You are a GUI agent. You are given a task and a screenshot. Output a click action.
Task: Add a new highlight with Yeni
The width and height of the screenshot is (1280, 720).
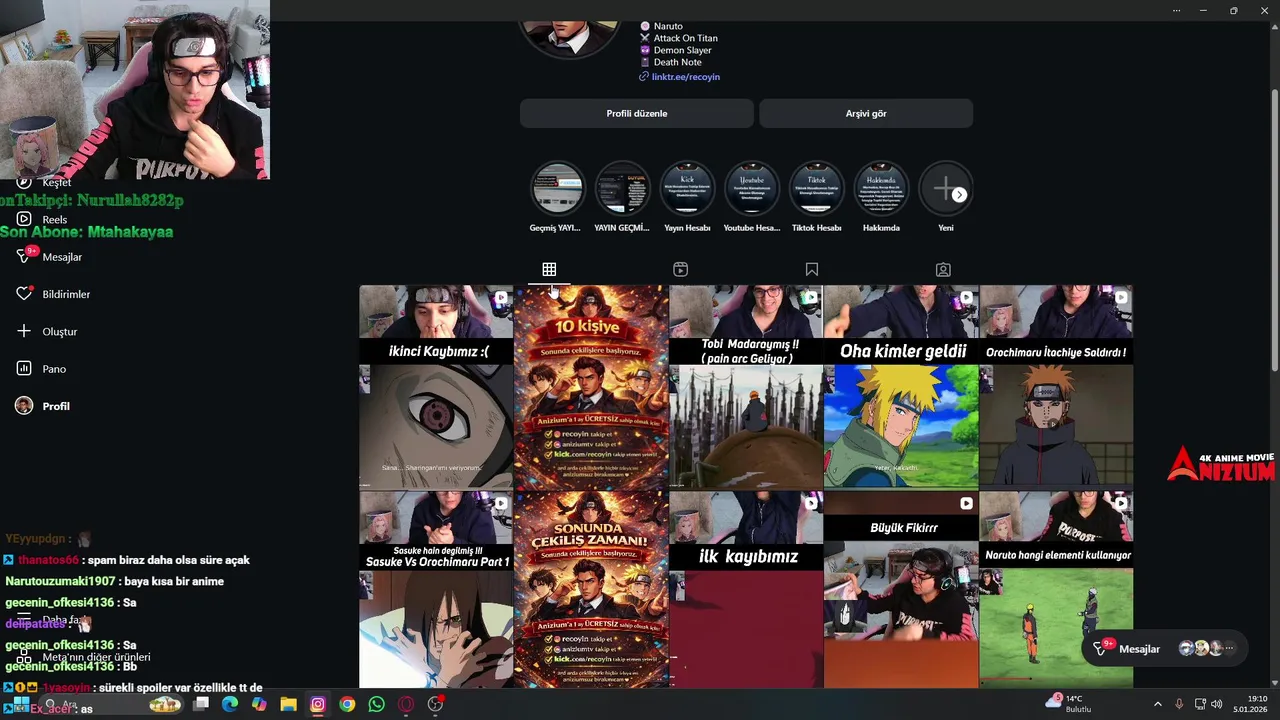[x=946, y=196]
